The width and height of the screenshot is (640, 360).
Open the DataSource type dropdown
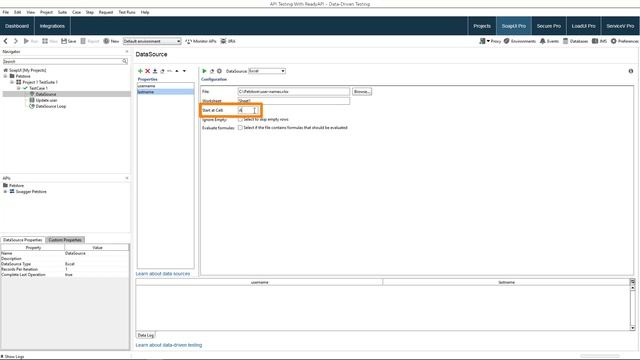click(267, 71)
